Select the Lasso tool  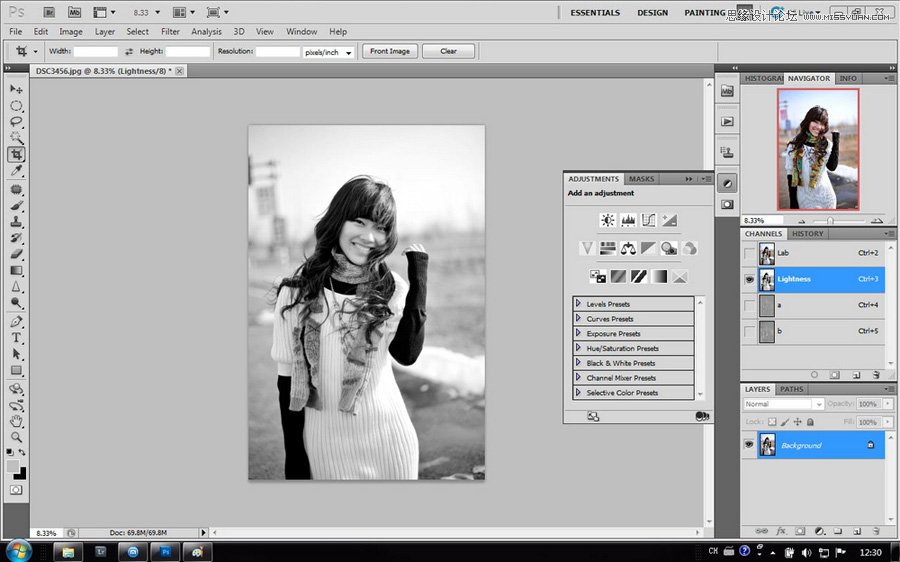[16, 121]
